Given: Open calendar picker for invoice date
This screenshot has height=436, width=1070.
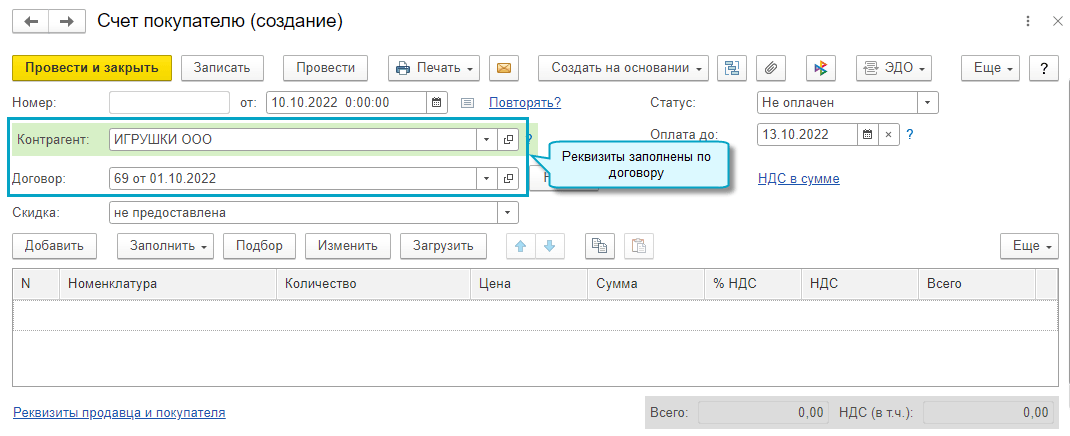Looking at the screenshot, I should (436, 102).
